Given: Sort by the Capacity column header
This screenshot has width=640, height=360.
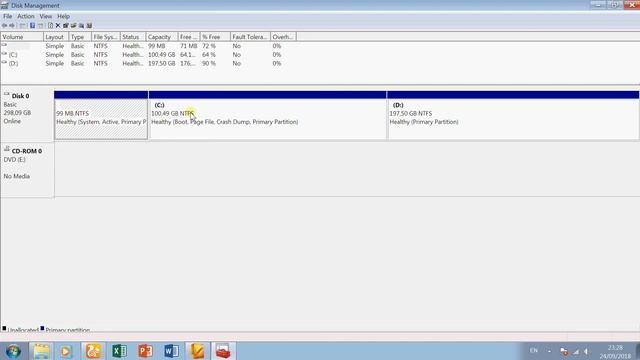Looking at the screenshot, I should (x=162, y=37).
